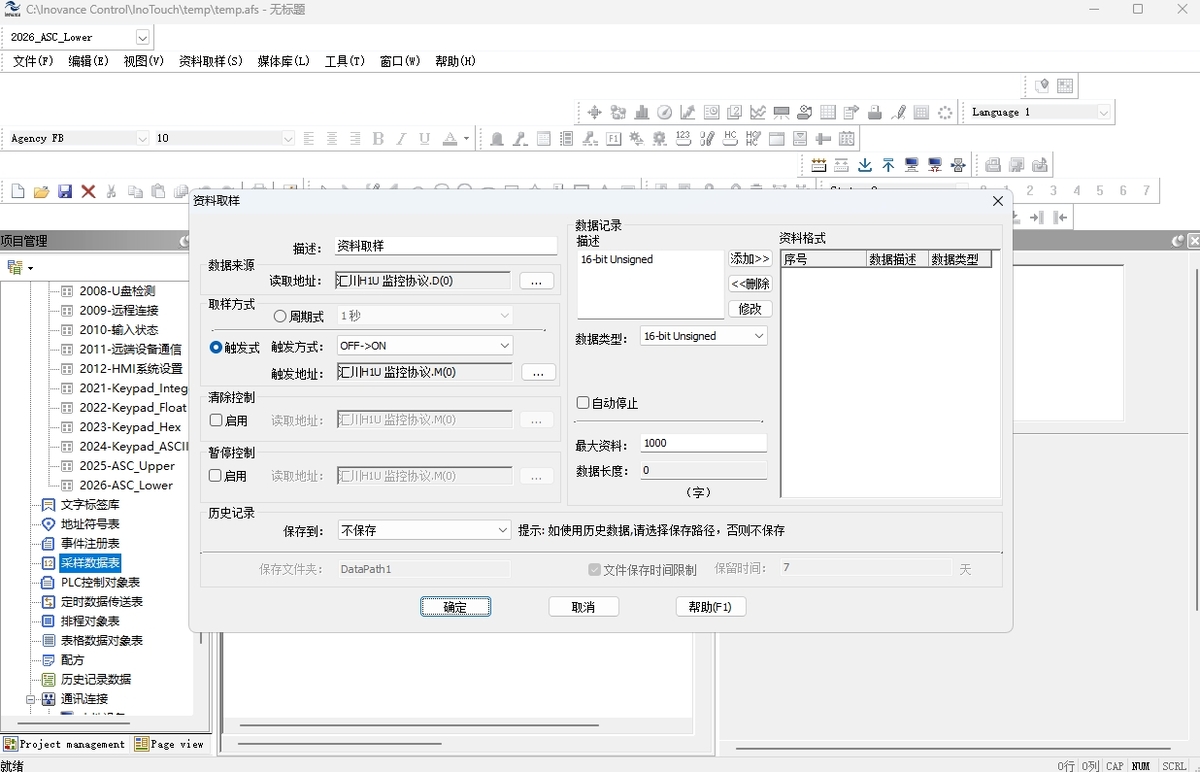This screenshot has height=772, width=1200.
Task: Switch to the Page view tab
Action: click(169, 744)
